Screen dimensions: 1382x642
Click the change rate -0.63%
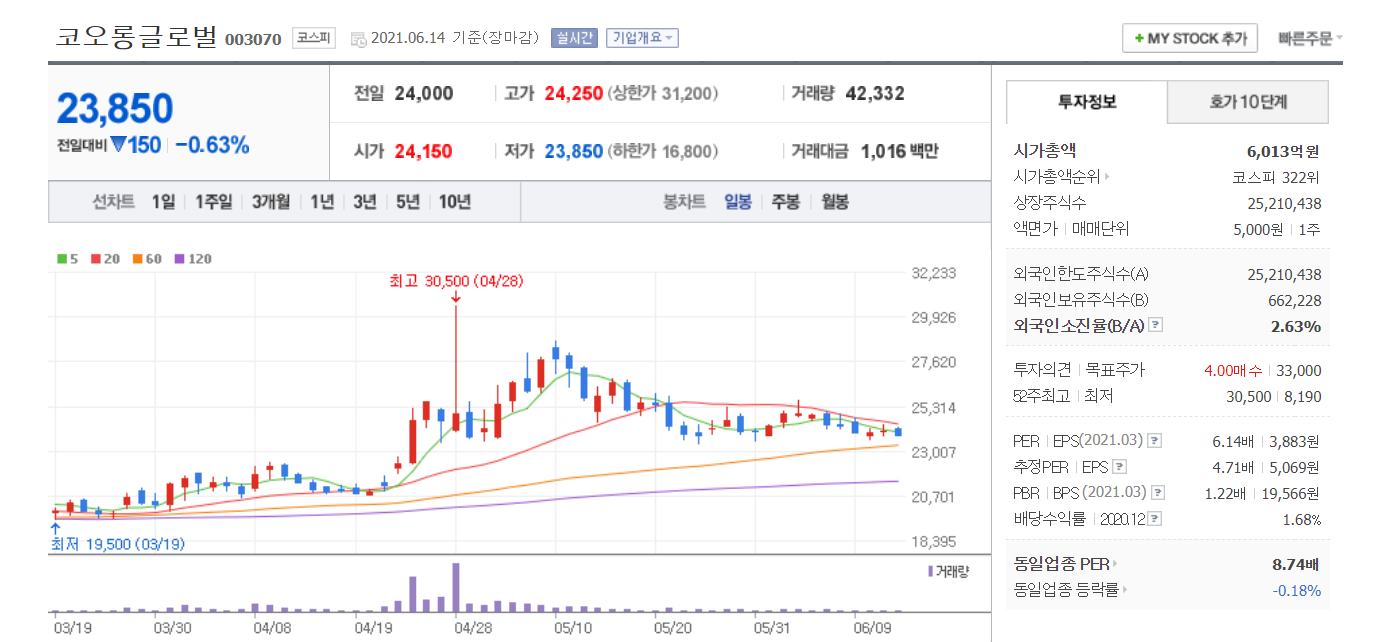click(212, 145)
